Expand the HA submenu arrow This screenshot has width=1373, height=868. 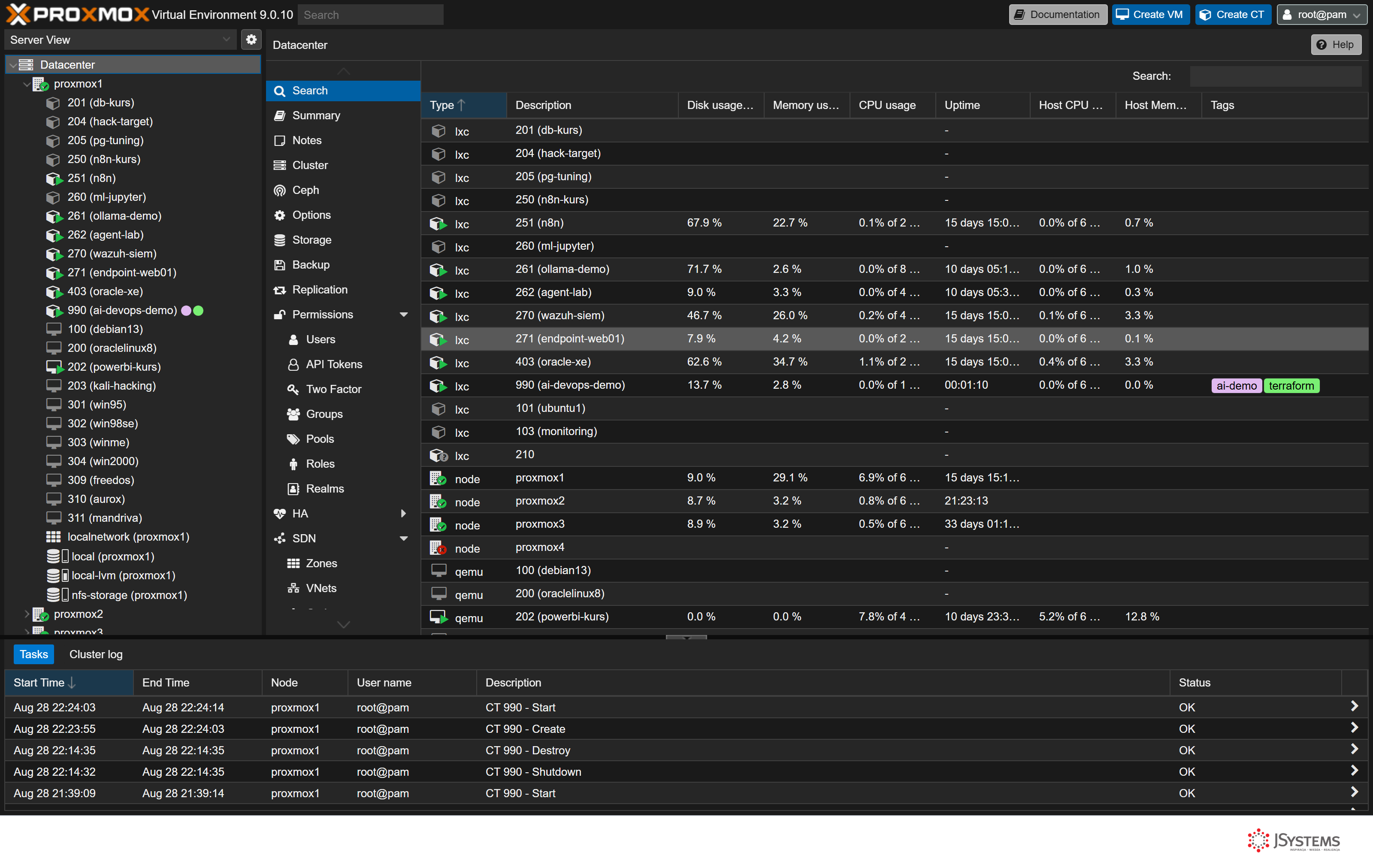tap(404, 514)
